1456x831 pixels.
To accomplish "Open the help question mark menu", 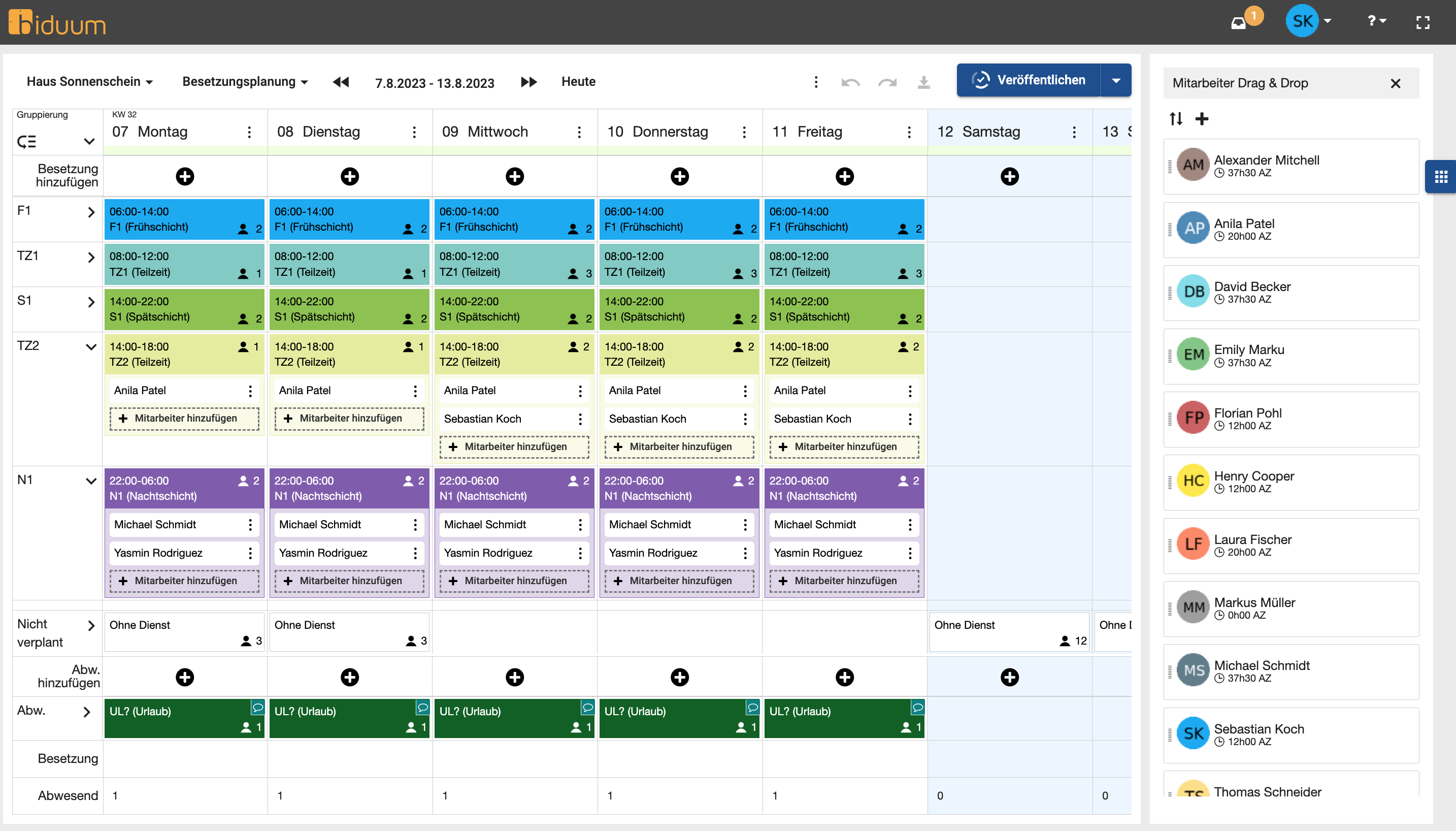I will click(x=1376, y=21).
